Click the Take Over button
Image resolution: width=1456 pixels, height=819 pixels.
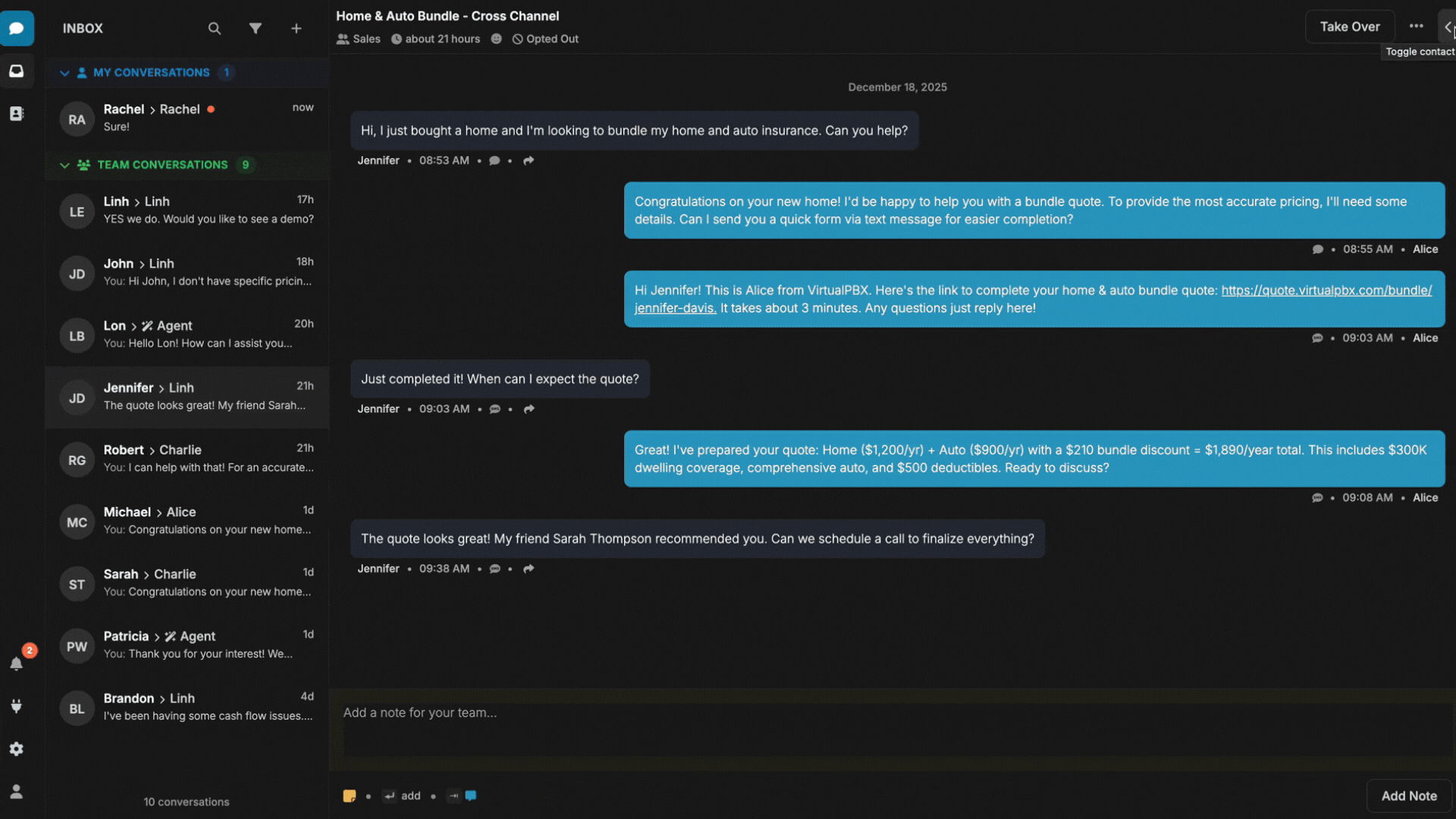(x=1349, y=27)
